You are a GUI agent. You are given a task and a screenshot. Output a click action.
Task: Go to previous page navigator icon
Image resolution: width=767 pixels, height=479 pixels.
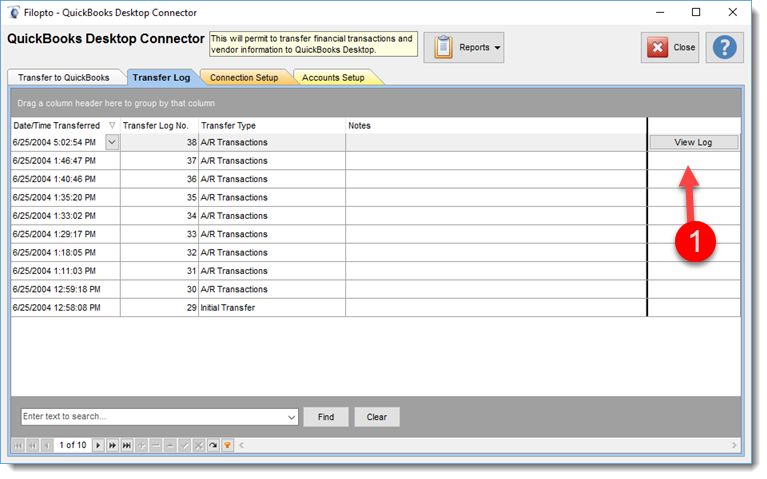coord(33,445)
